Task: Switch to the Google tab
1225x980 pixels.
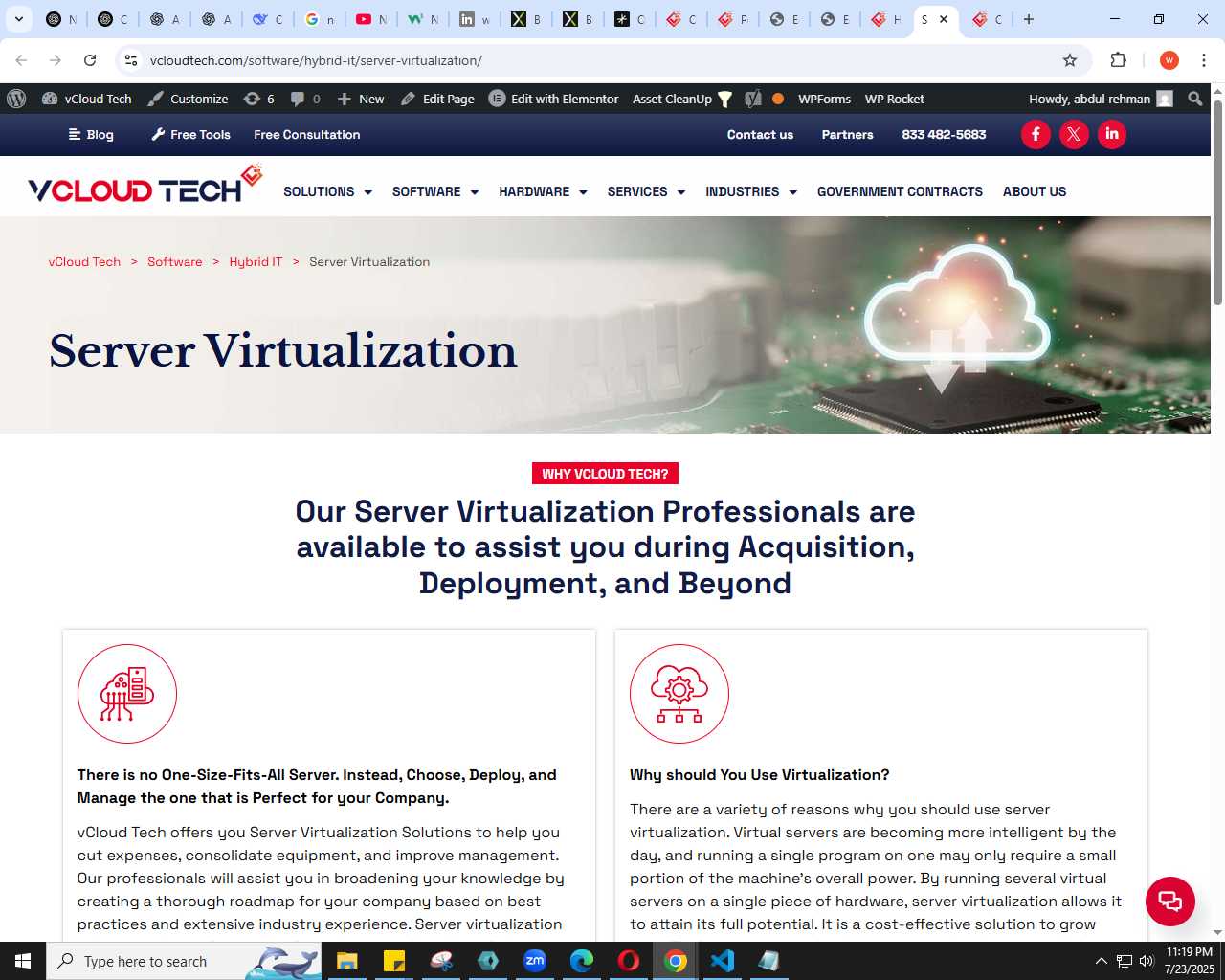Action: coord(320,19)
